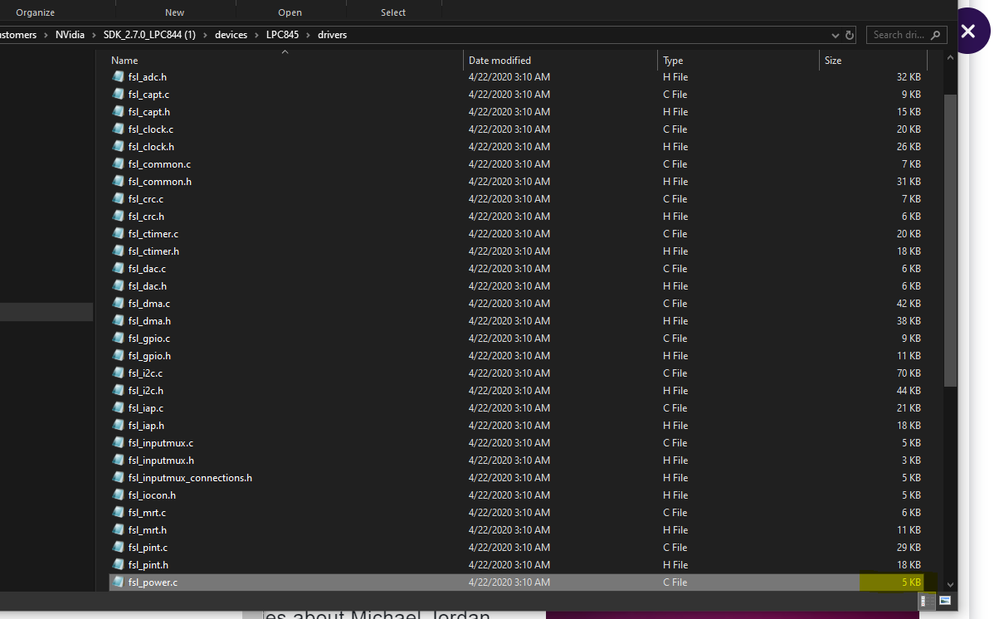Click the scroll down arrow
Image resolution: width=999 pixels, height=619 pixels.
(x=950, y=584)
